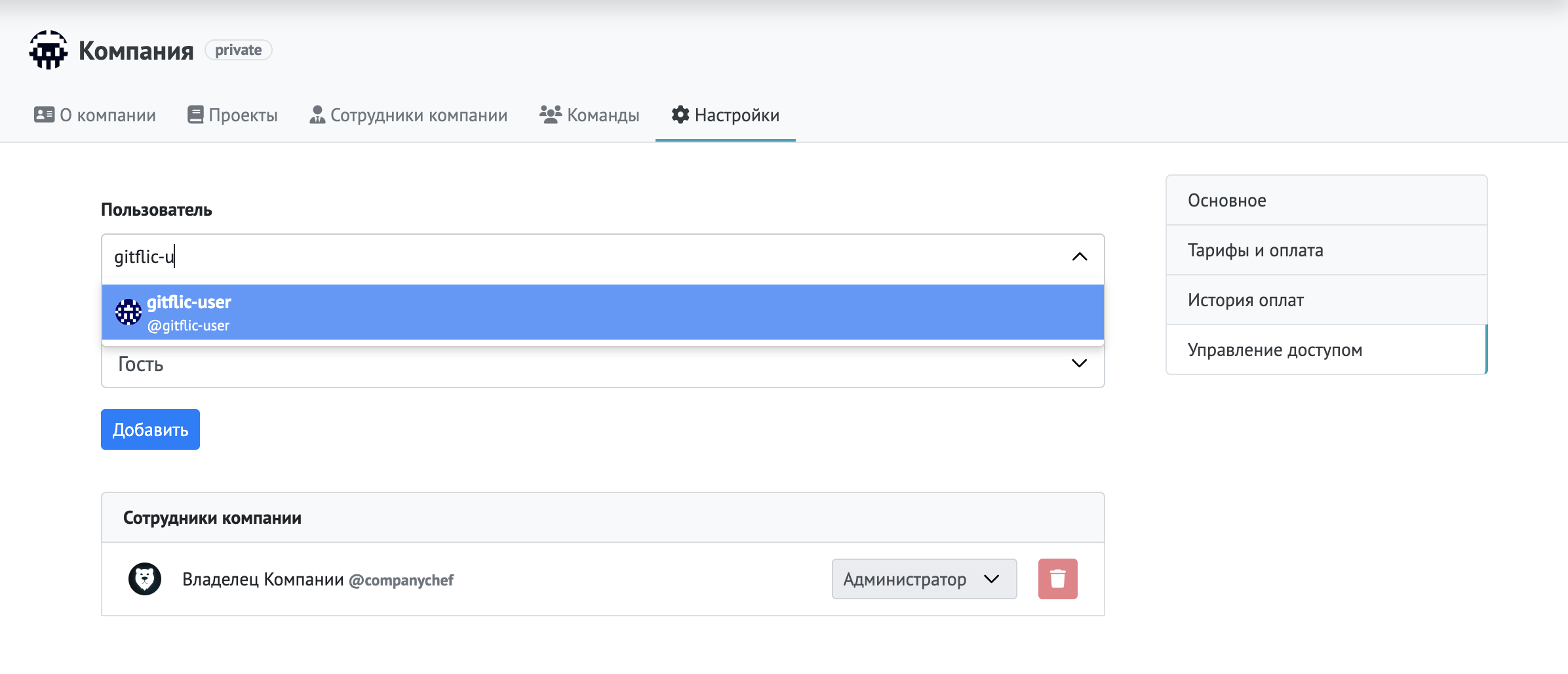Open История оплат section
Viewport: 1568px width, 674px height.
[x=1327, y=300]
